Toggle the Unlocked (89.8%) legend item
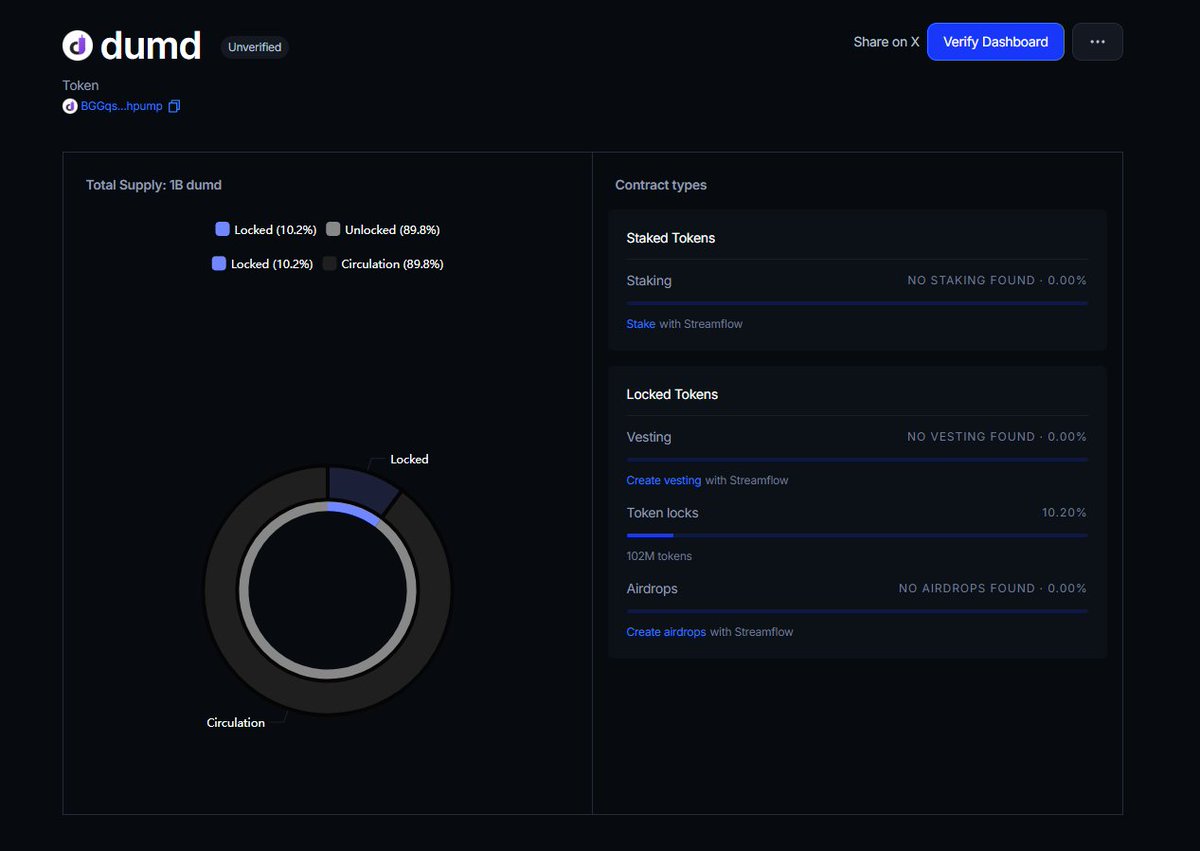The width and height of the screenshot is (1200, 851). pos(383,230)
